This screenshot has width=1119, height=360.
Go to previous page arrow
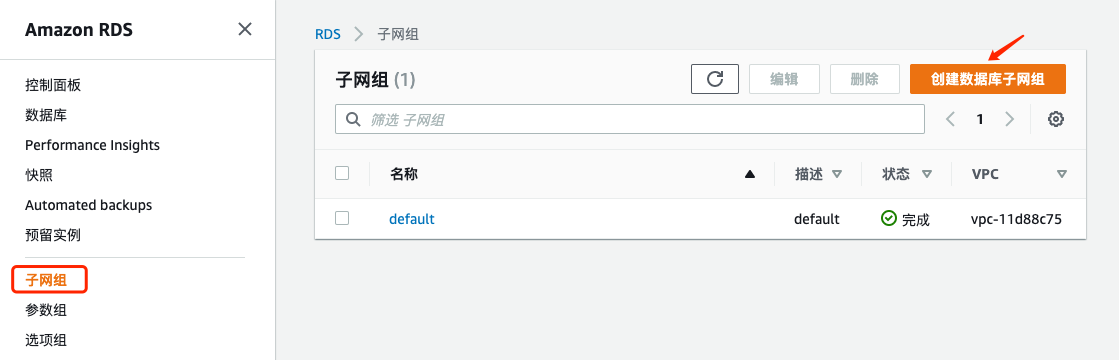[951, 119]
